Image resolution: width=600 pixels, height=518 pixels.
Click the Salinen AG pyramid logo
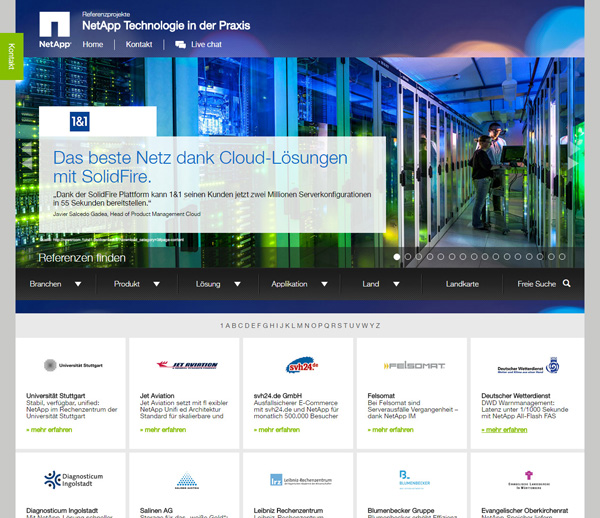click(187, 481)
